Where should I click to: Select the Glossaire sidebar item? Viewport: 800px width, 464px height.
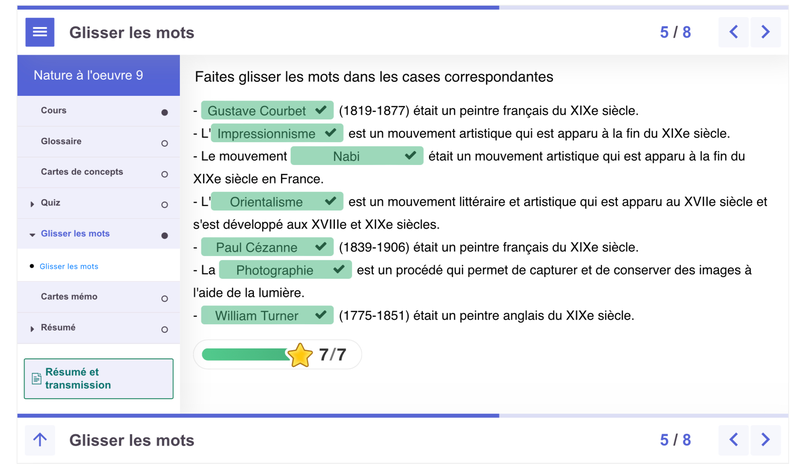point(61,142)
